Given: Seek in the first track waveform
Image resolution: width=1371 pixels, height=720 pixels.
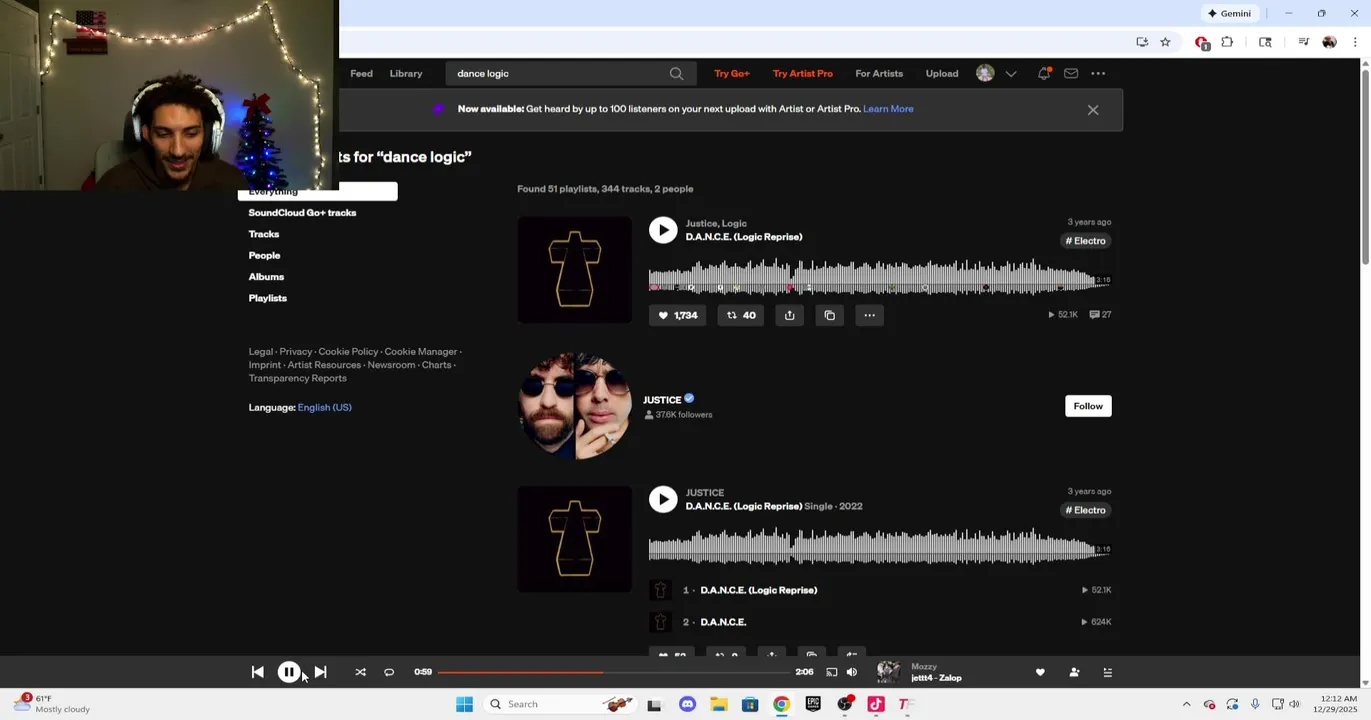Looking at the screenshot, I should pos(879,277).
